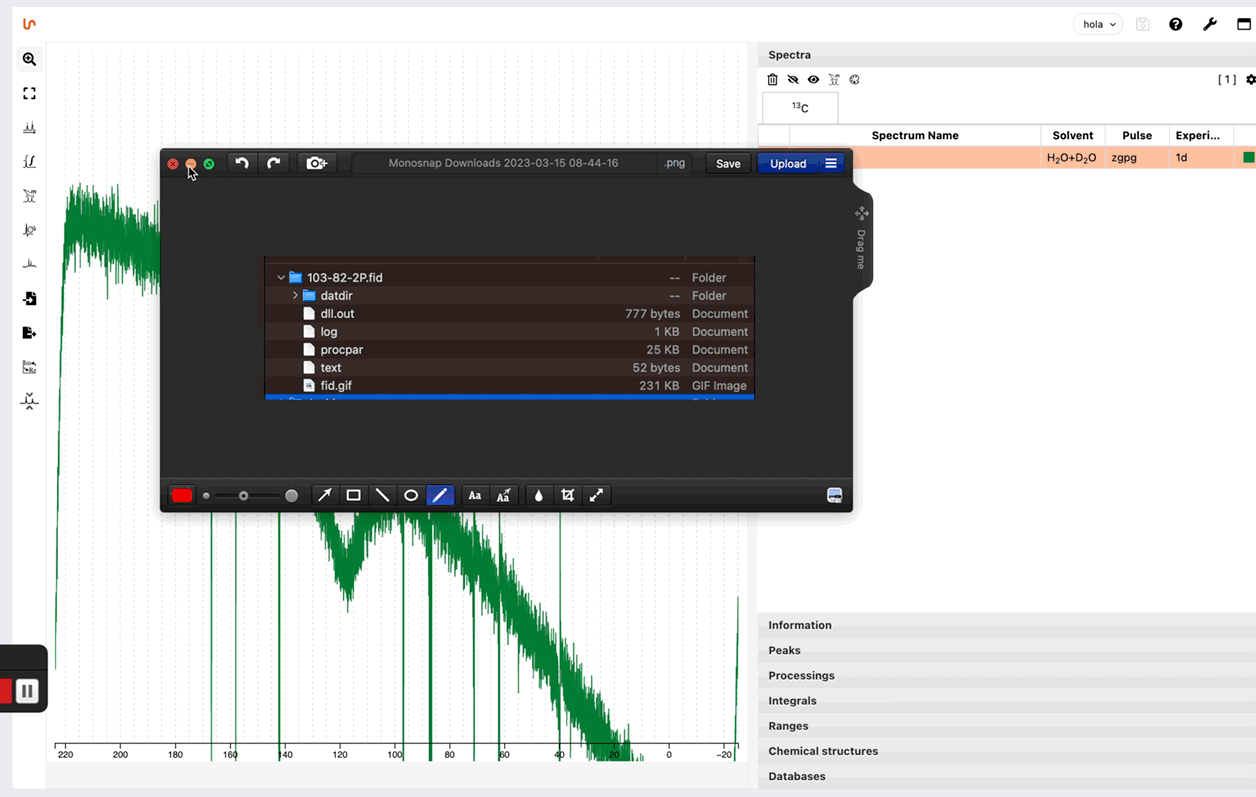
Task: Click the Monosnap resize arrows tool
Action: pos(596,496)
